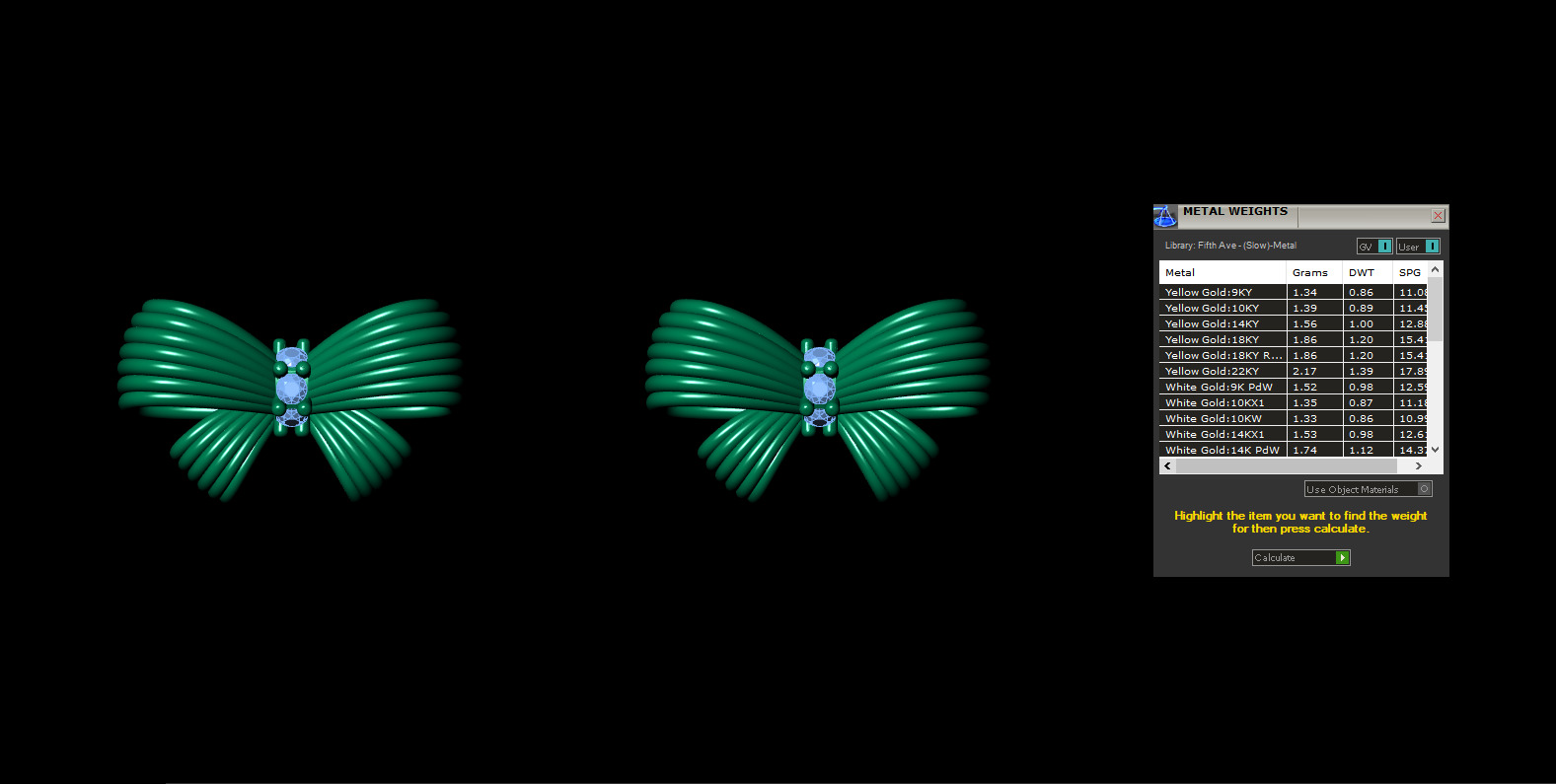This screenshot has width=1556, height=784.
Task: Click the horizontal scrollbar thumb under the table
Action: 1288,465
